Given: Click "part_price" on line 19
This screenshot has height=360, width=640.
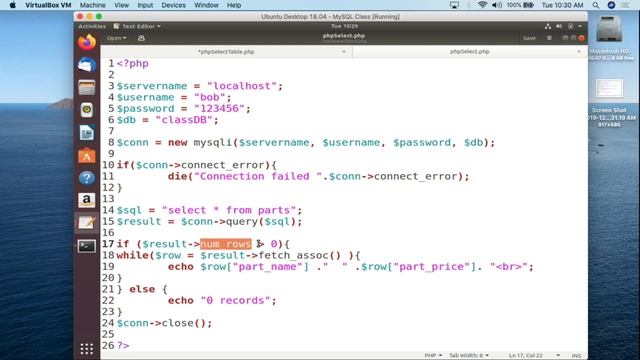Looking at the screenshot, I should pyautogui.click(x=432, y=267).
